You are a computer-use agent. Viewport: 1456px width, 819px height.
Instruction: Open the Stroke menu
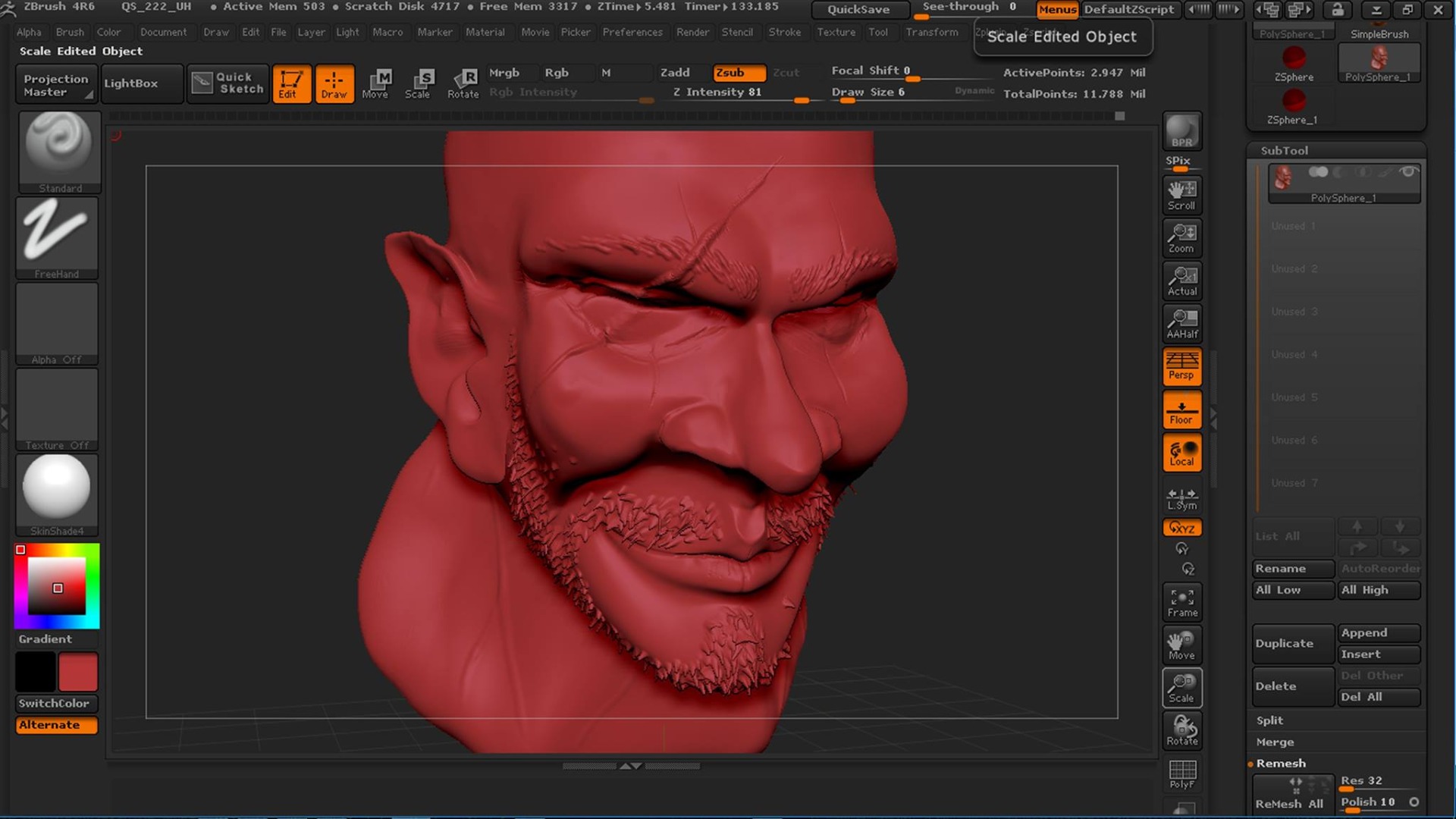pos(784,32)
